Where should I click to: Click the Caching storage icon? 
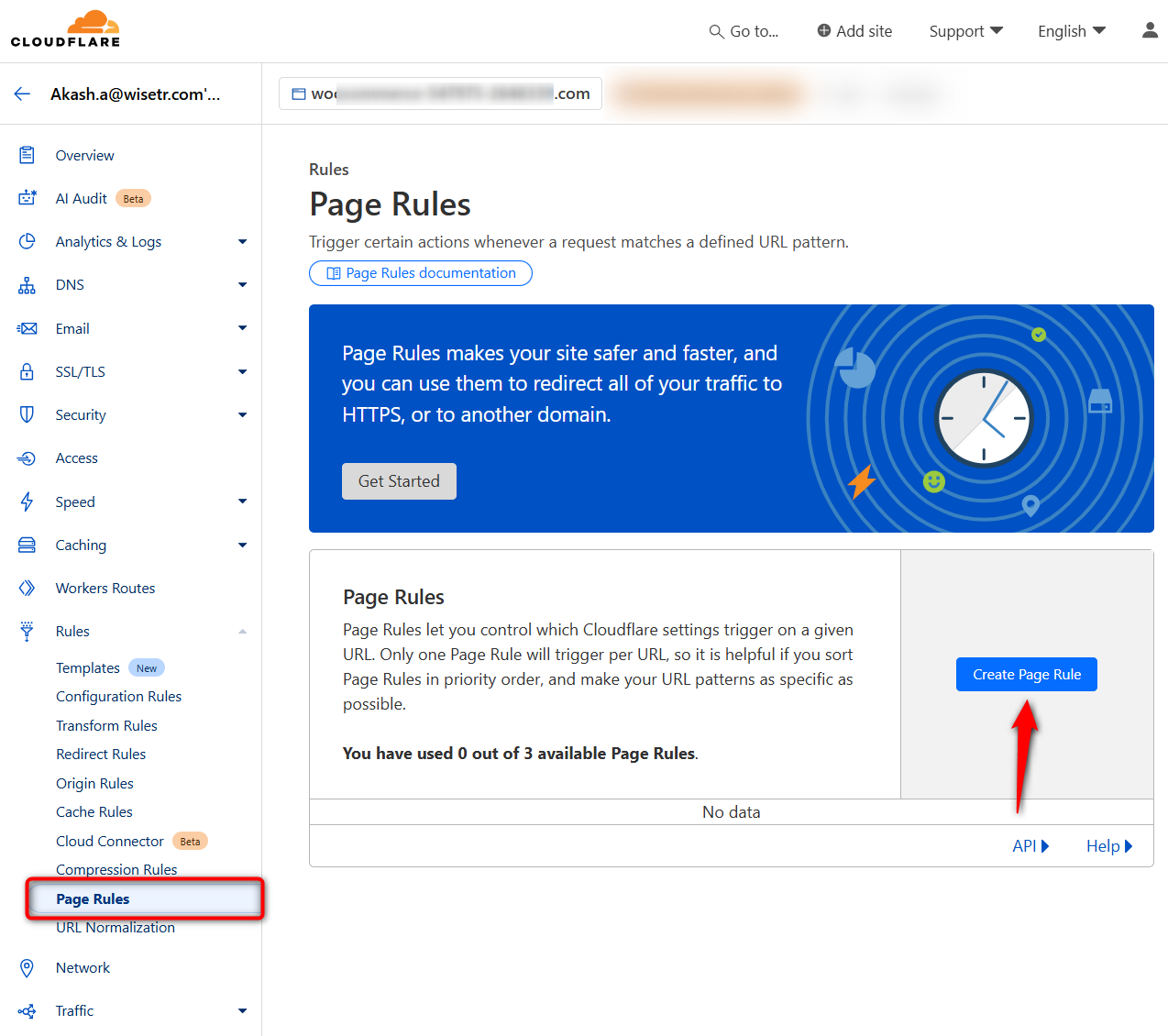click(28, 545)
